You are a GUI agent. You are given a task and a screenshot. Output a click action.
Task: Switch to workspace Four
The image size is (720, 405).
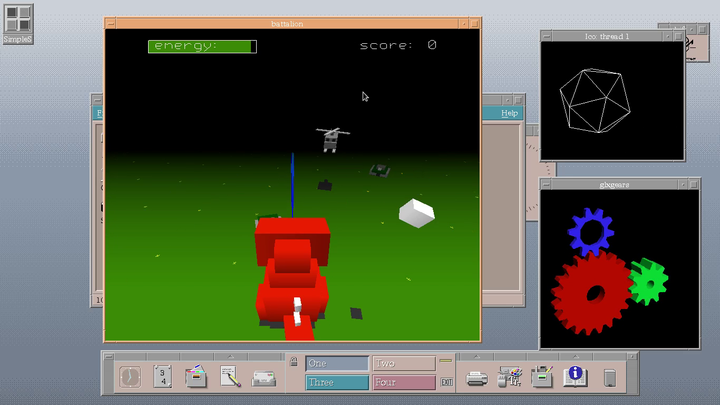coord(403,382)
